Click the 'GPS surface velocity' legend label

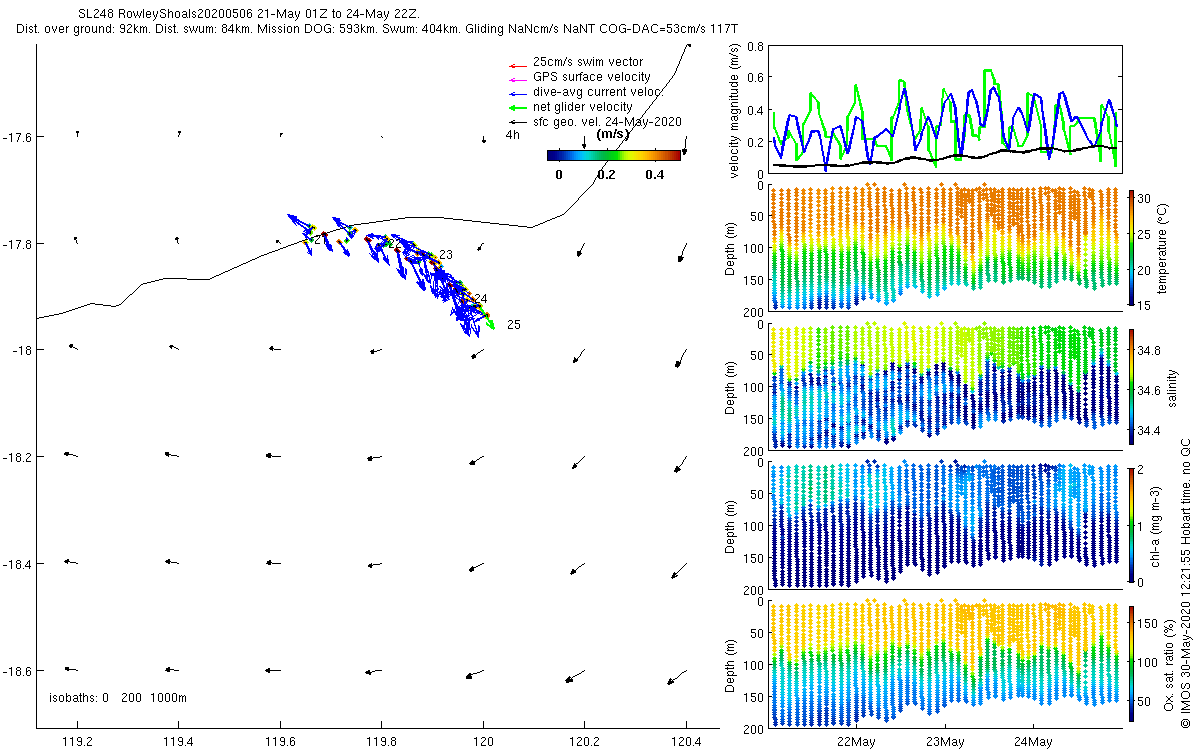[x=592, y=77]
